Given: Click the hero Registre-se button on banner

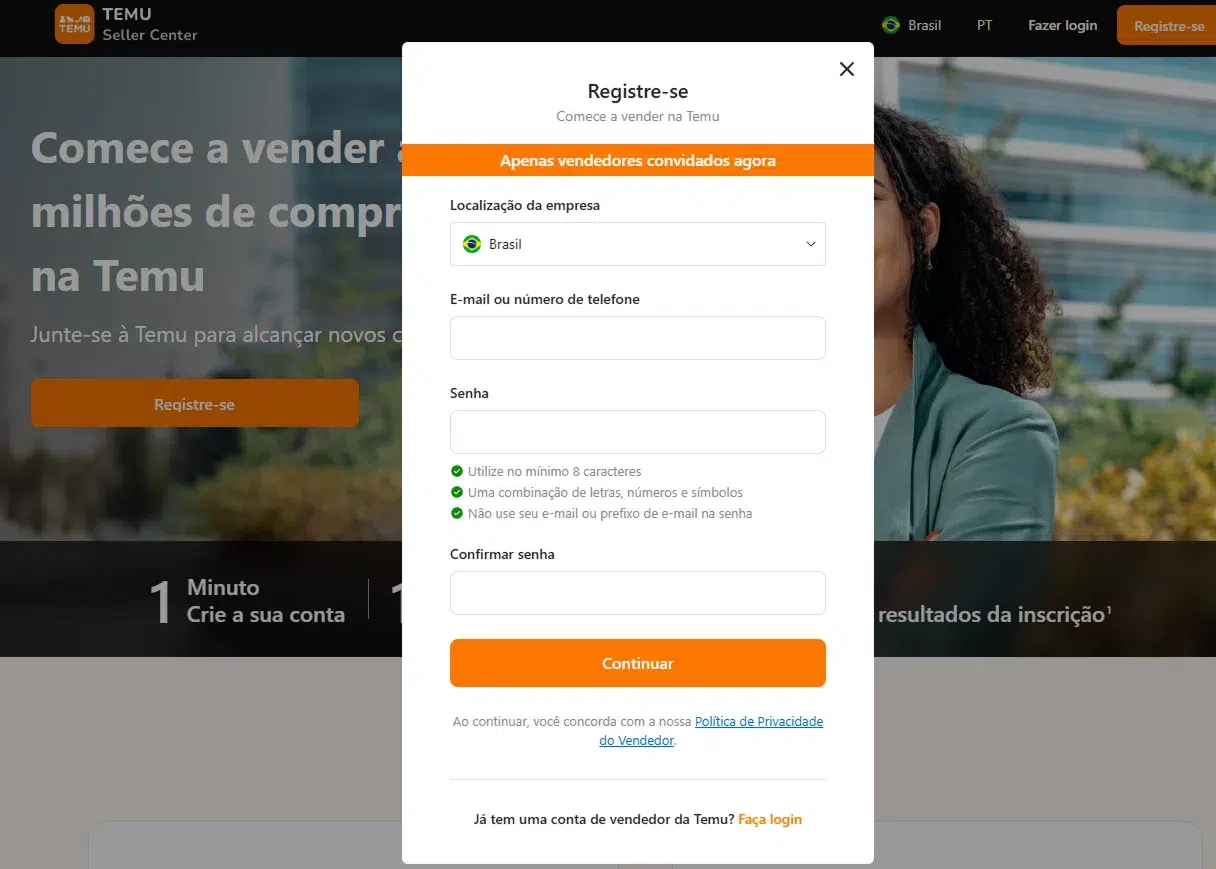Looking at the screenshot, I should pyautogui.click(x=195, y=404).
